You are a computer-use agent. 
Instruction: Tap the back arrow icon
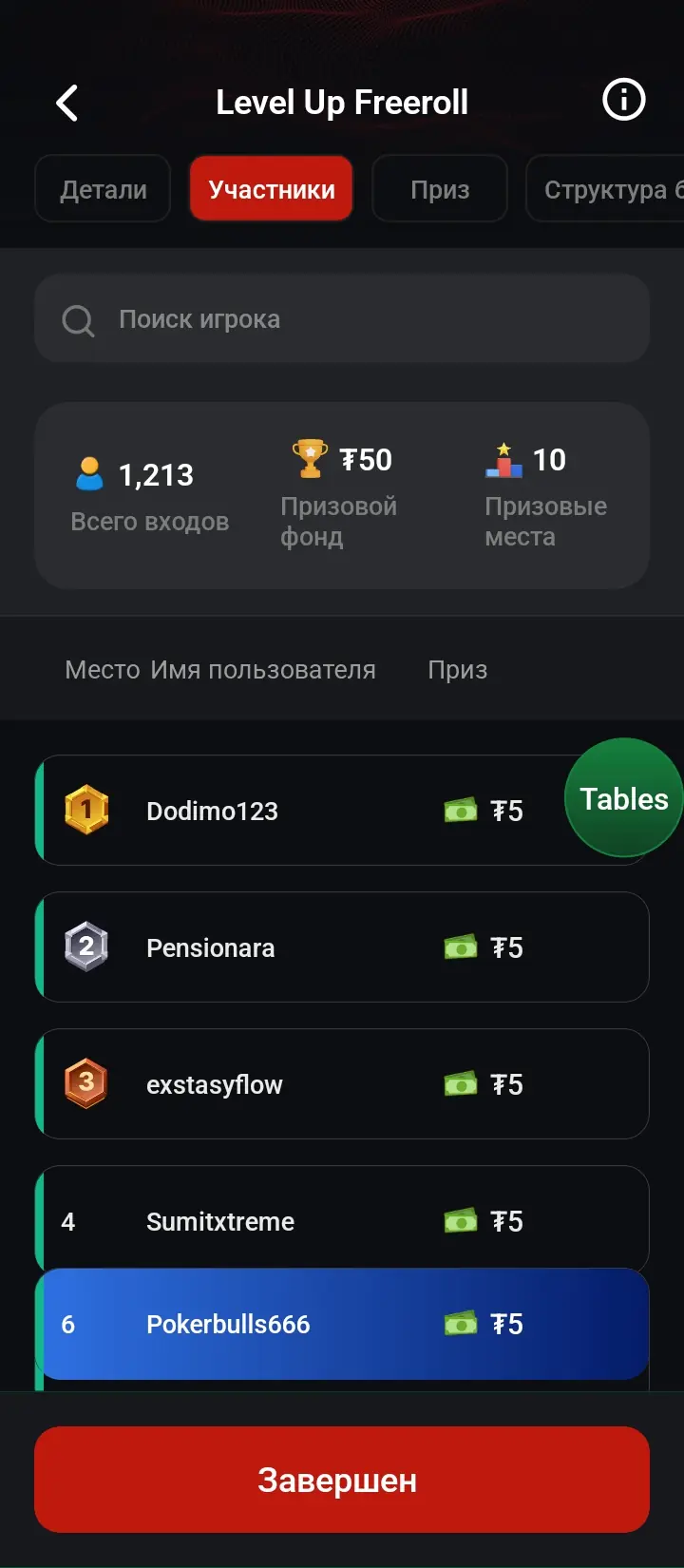click(x=66, y=103)
